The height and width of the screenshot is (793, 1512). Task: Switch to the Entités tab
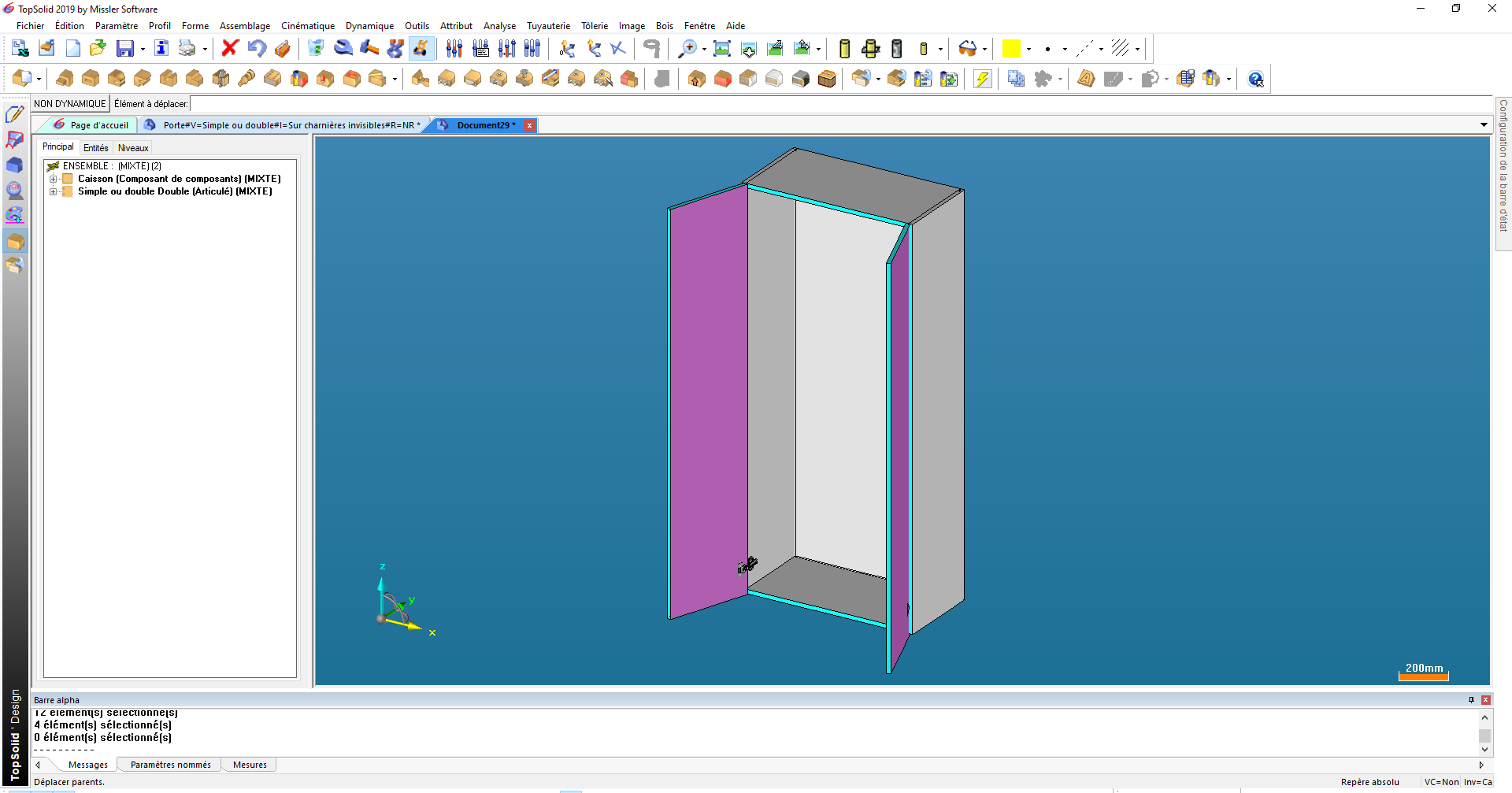tap(96, 148)
